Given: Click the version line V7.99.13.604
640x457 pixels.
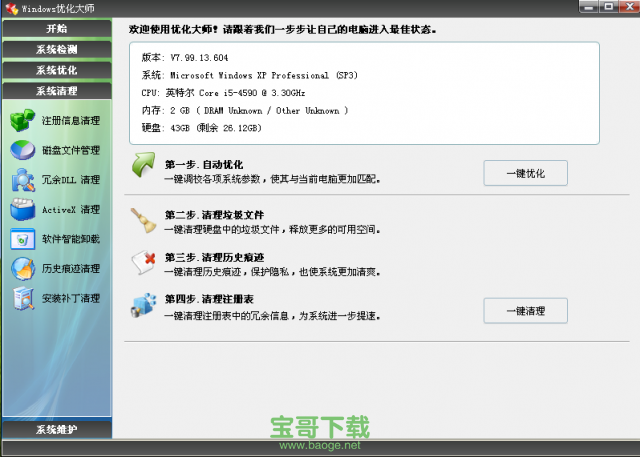Looking at the screenshot, I should [185, 58].
